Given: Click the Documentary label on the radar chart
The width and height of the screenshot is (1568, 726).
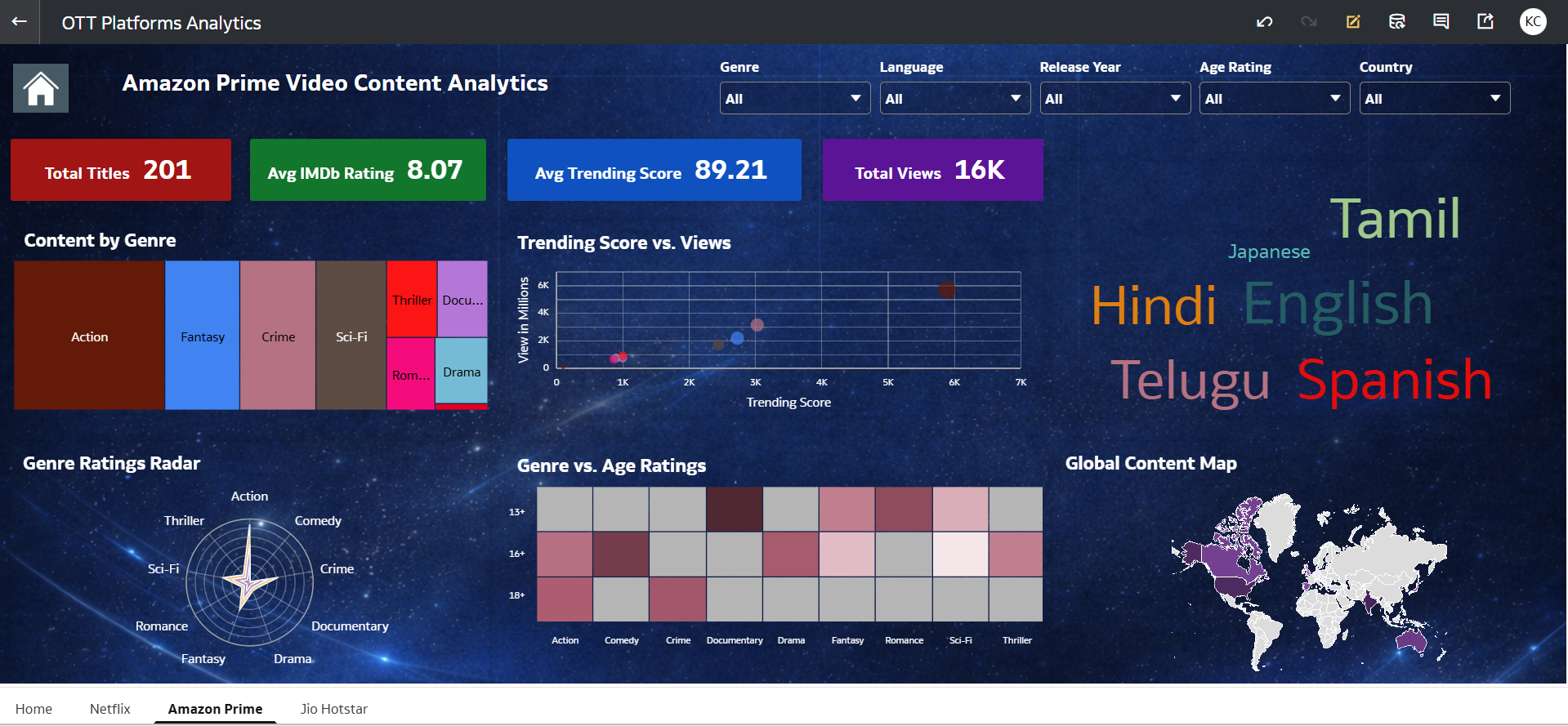Looking at the screenshot, I should point(350,626).
